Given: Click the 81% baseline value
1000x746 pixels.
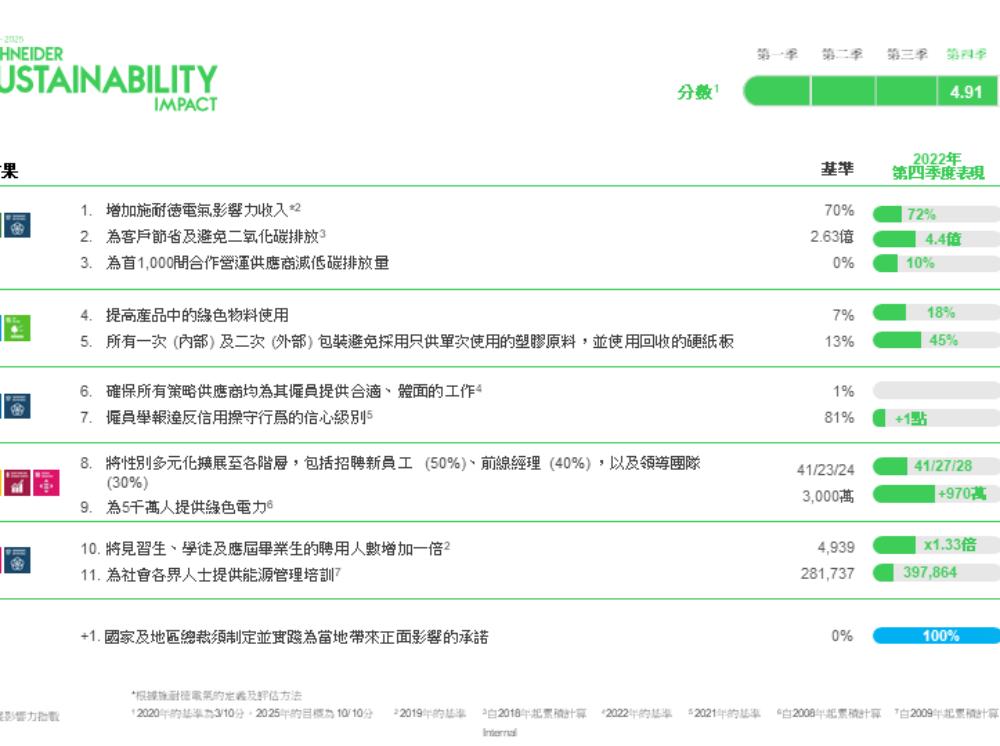Looking at the screenshot, I should [839, 418].
